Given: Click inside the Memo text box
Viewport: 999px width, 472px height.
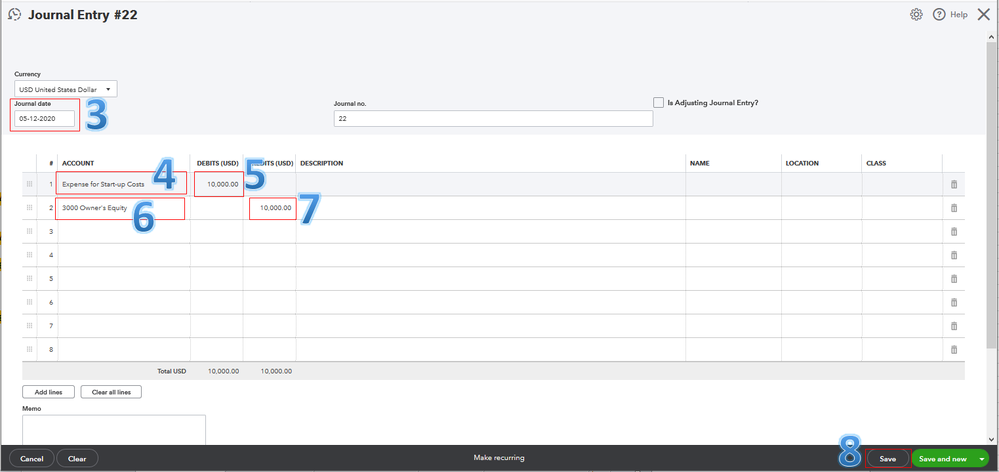Looking at the screenshot, I should coord(114,431).
